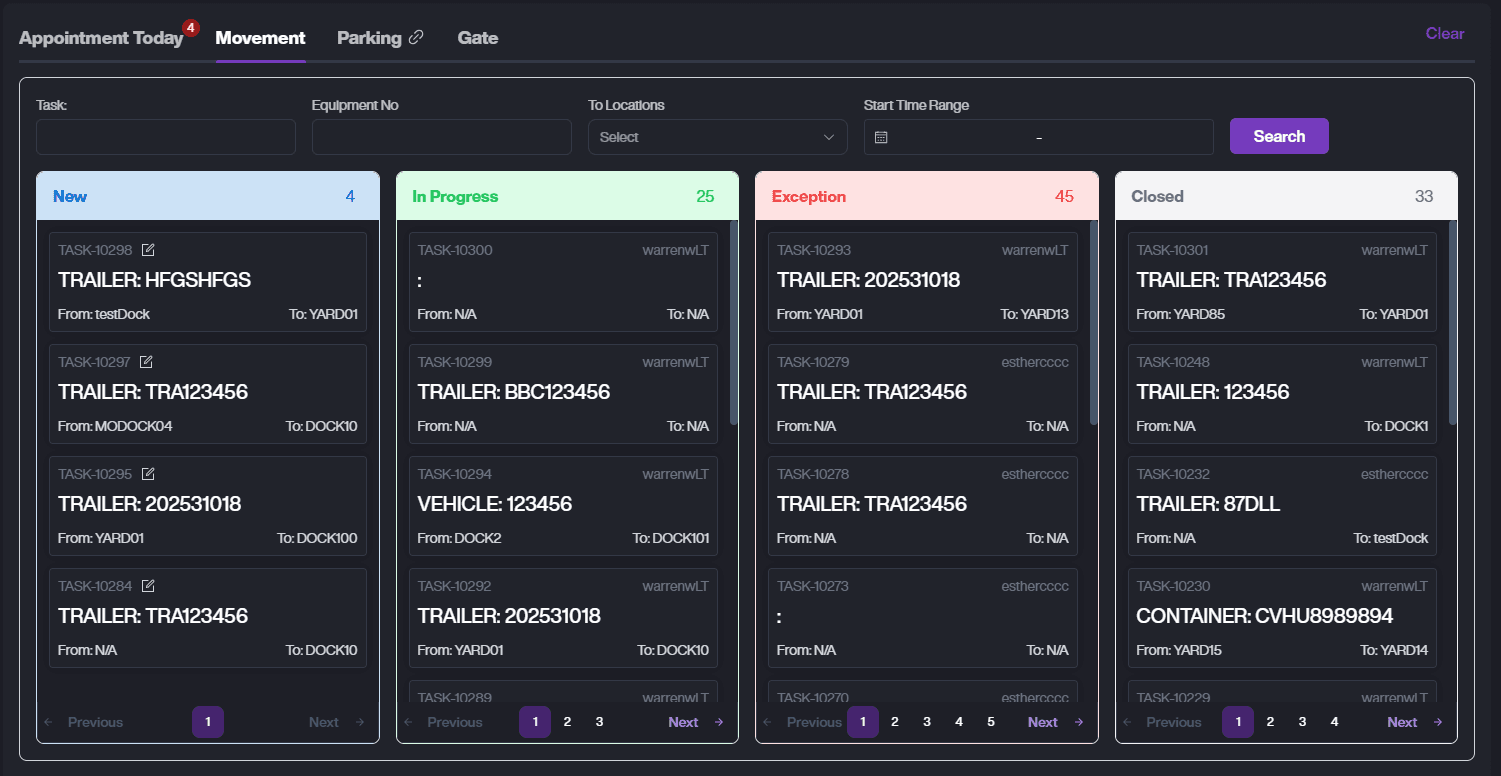
Task: Click edit icon next to TASK-10295
Action: [x=148, y=474]
